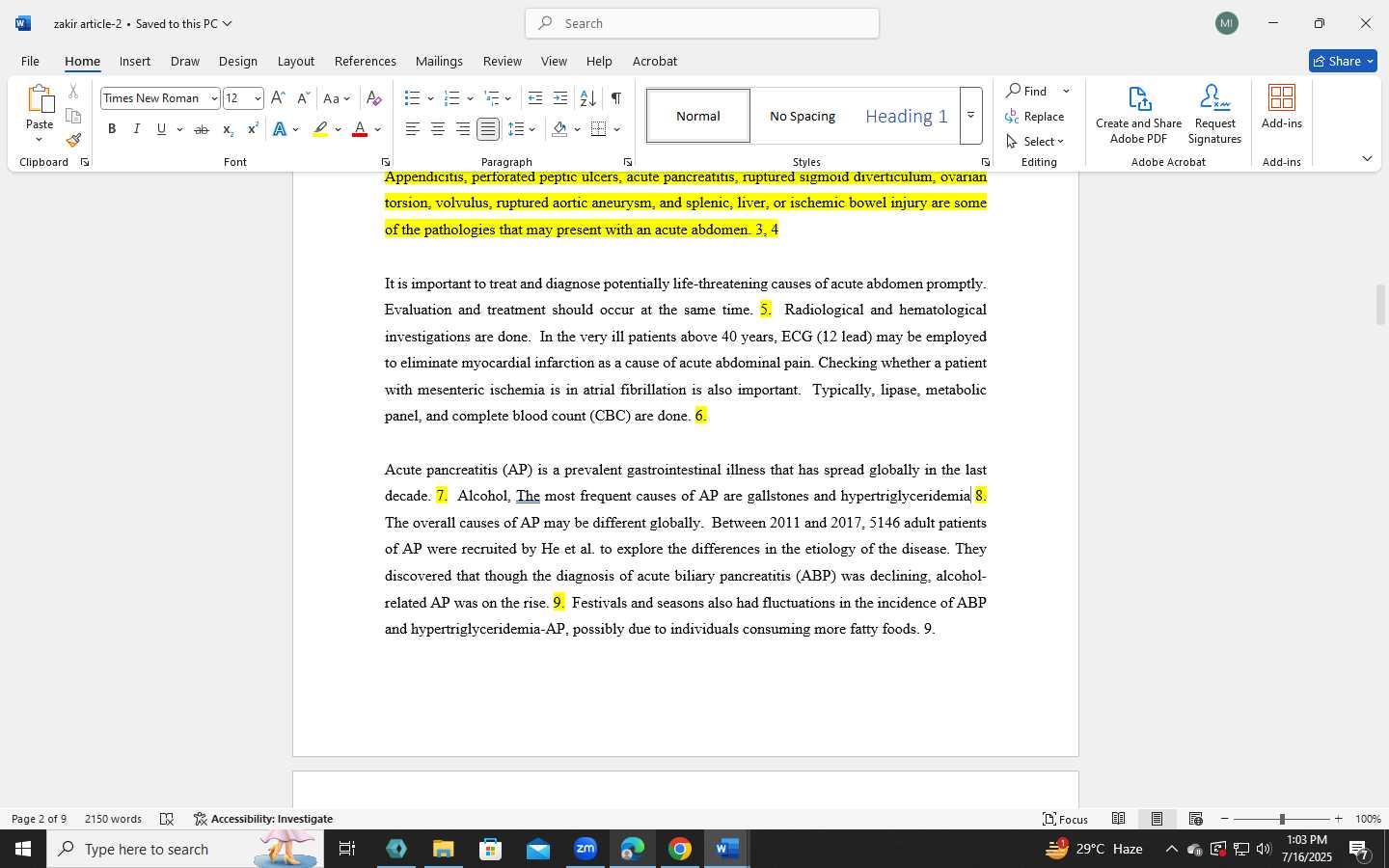Toggle Underline formatting
The height and width of the screenshot is (868, 1389).
(161, 129)
